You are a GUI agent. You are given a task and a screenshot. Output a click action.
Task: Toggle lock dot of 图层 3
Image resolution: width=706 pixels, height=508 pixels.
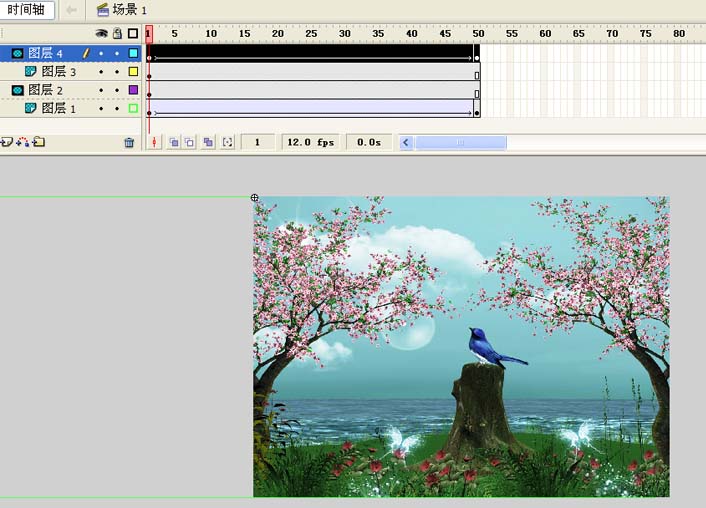tap(117, 72)
